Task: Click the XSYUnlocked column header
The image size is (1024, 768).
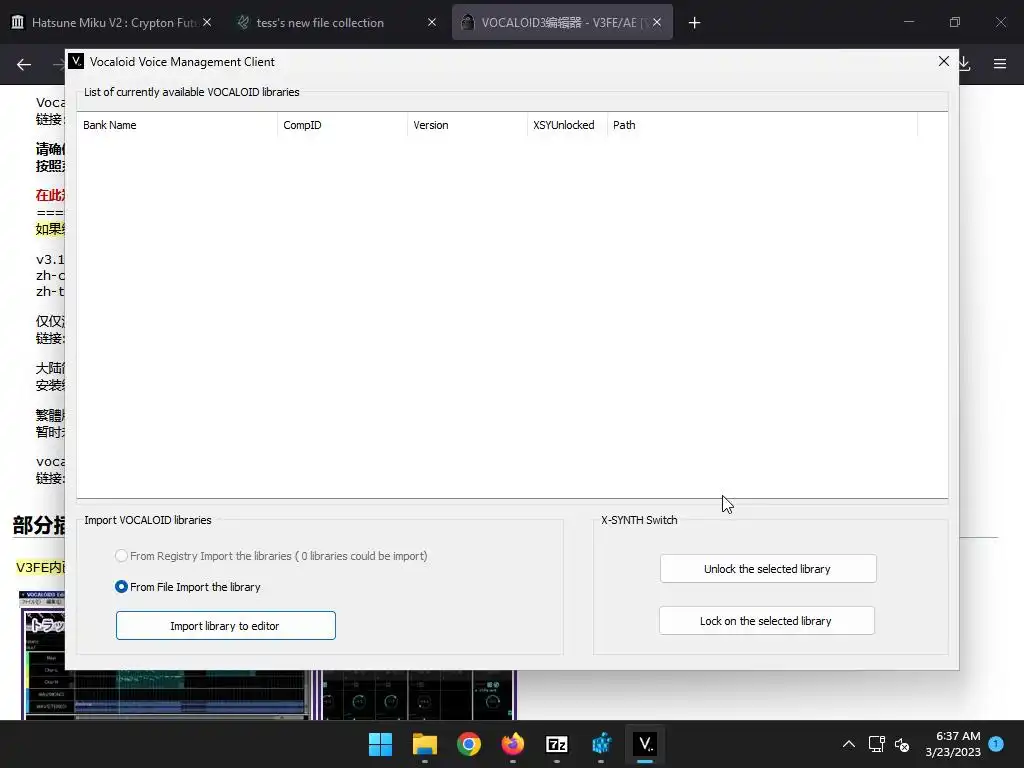Action: click(567, 125)
